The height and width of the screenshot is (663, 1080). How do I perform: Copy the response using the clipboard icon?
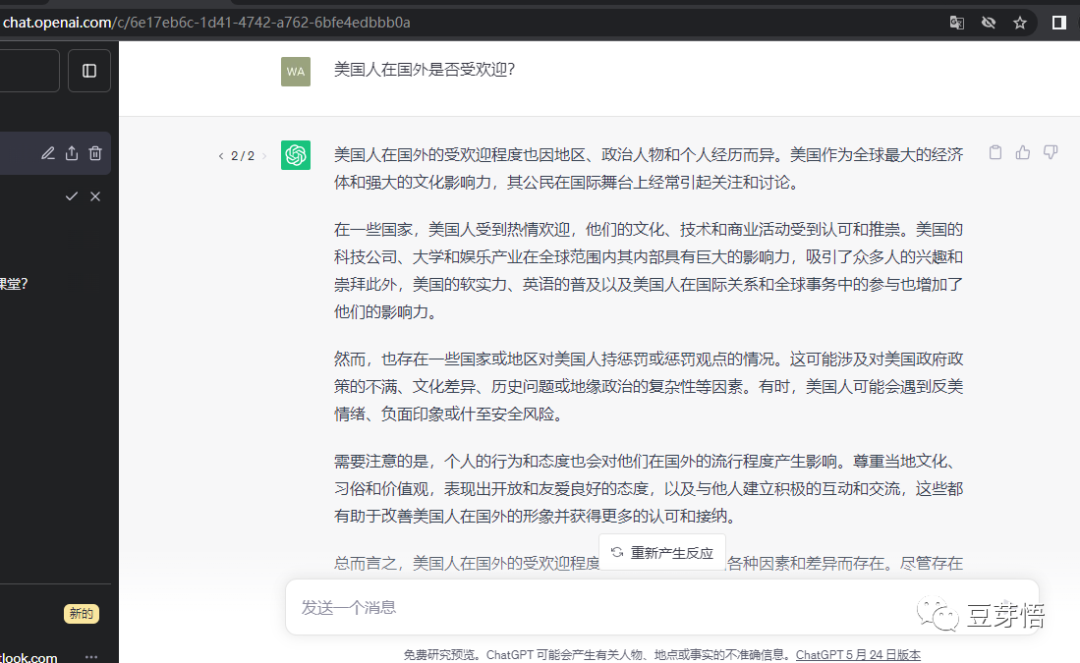[995, 153]
